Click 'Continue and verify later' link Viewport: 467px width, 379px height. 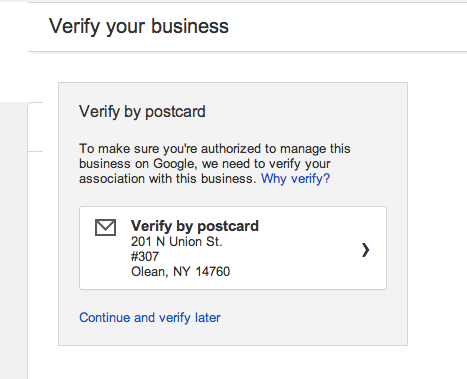click(150, 317)
